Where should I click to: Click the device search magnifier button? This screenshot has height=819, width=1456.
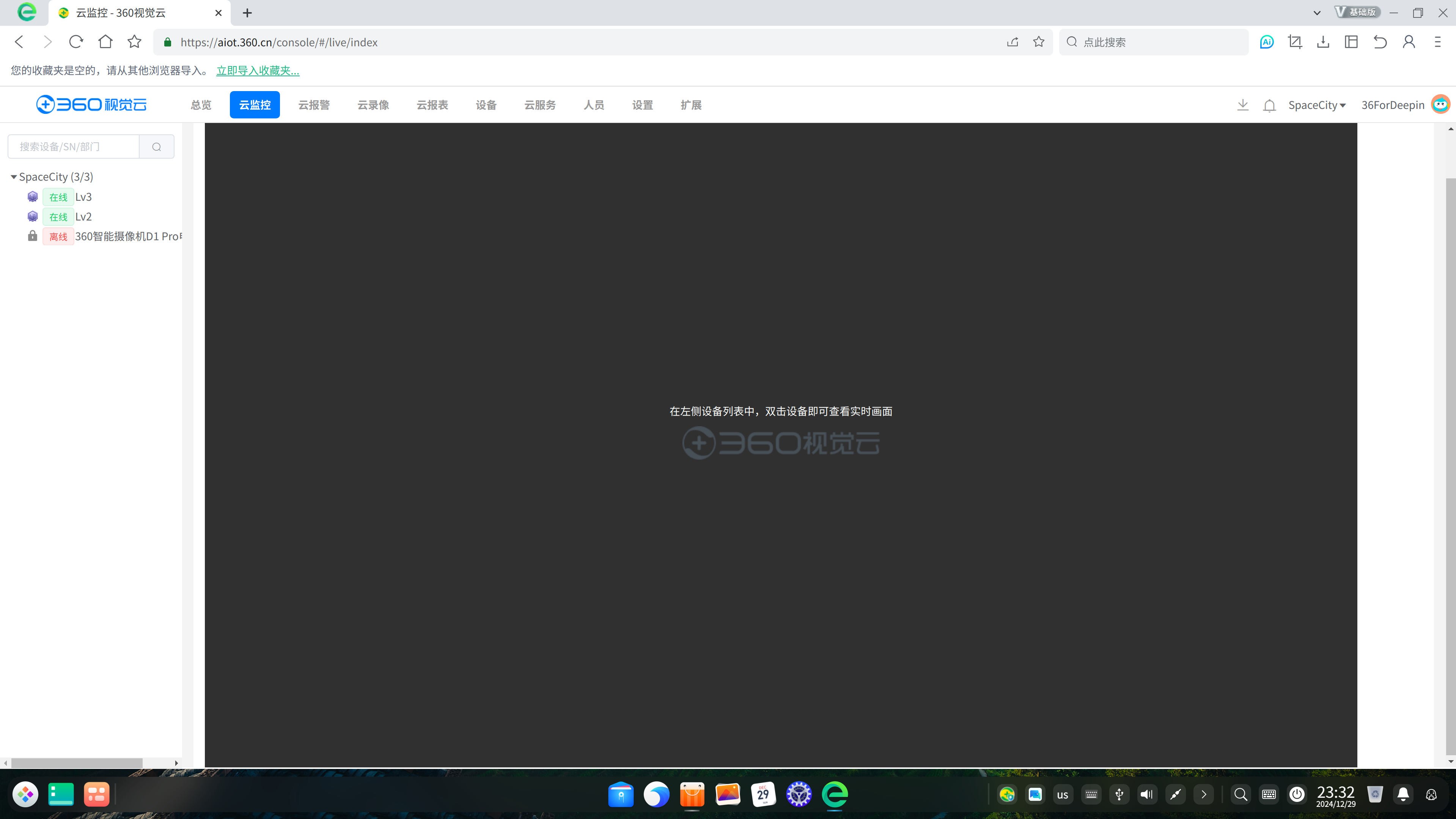[x=157, y=146]
